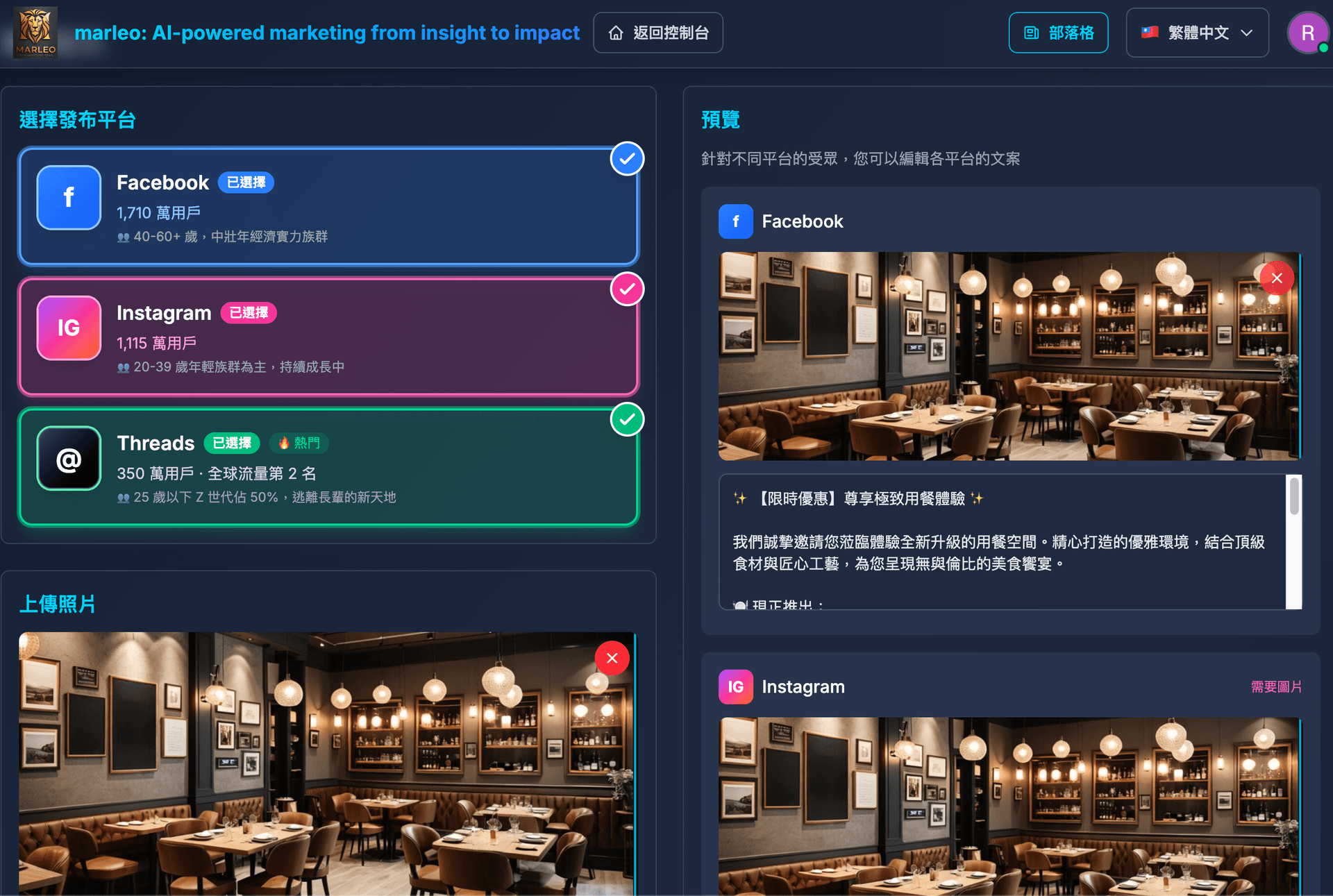Image resolution: width=1333 pixels, height=896 pixels.
Task: Open the 部落格 blog button
Action: (x=1058, y=33)
